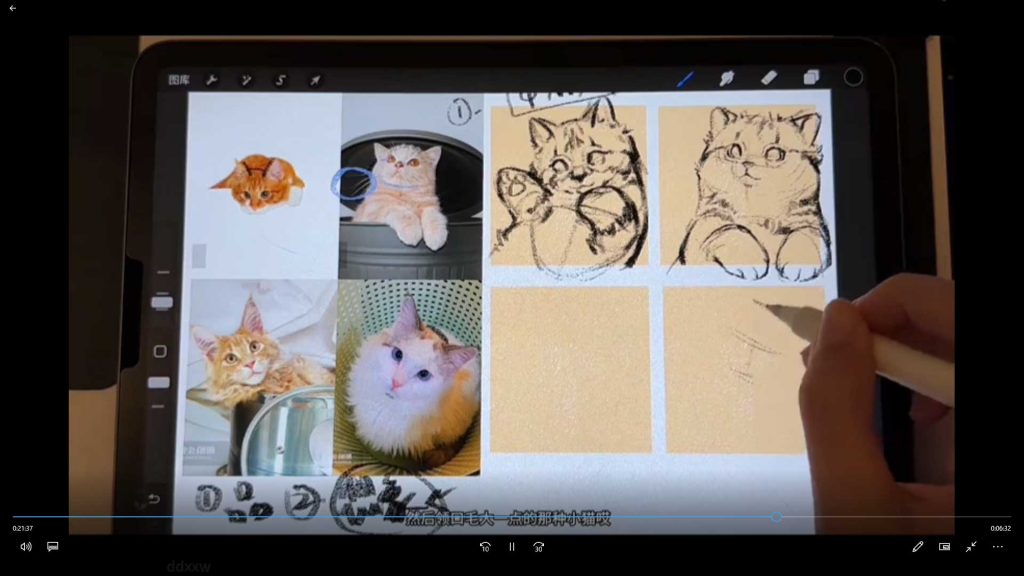Open the 图库 gallery
The width and height of the screenshot is (1024, 576).
(179, 80)
